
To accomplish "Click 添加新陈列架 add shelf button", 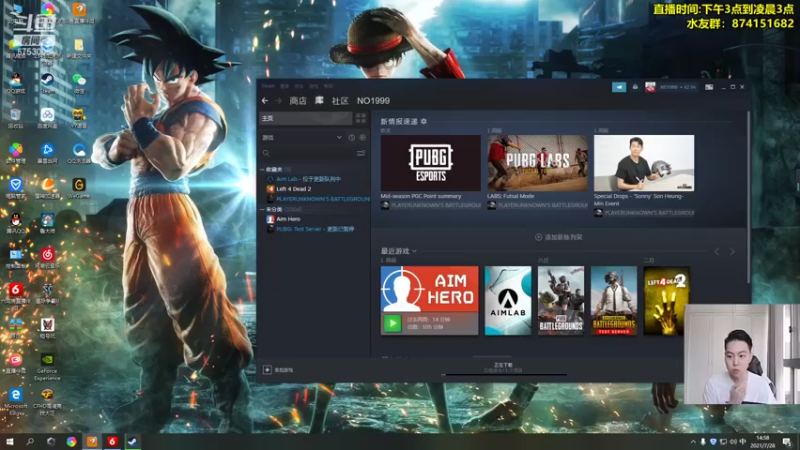I will click(559, 237).
